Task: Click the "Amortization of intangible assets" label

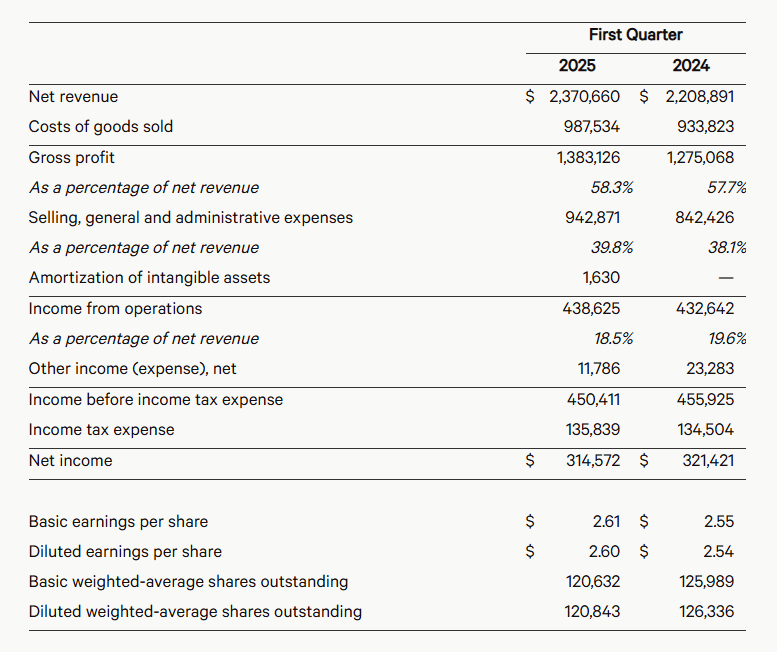Action: (149, 277)
